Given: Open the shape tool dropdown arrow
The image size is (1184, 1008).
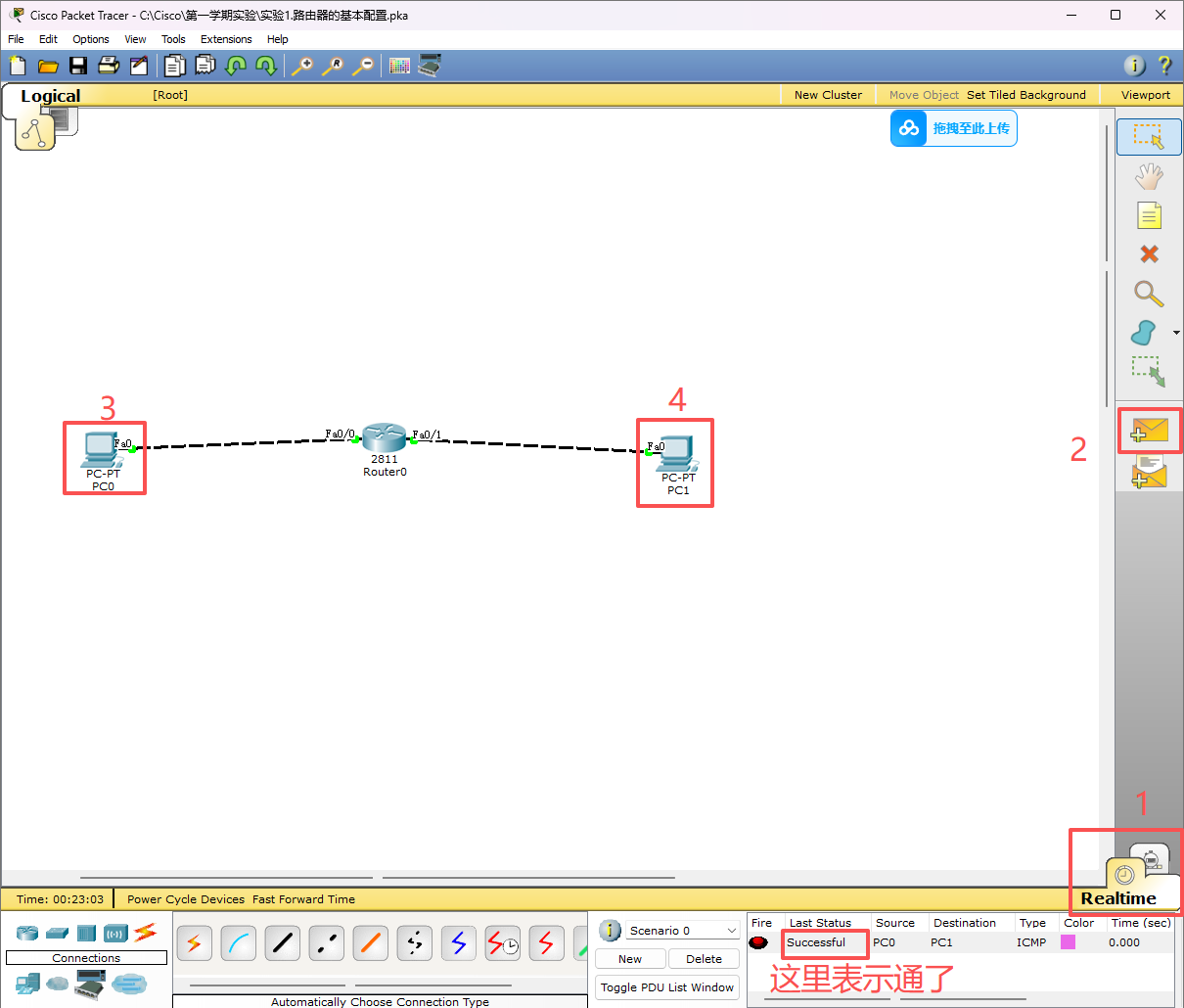Looking at the screenshot, I should (1176, 333).
